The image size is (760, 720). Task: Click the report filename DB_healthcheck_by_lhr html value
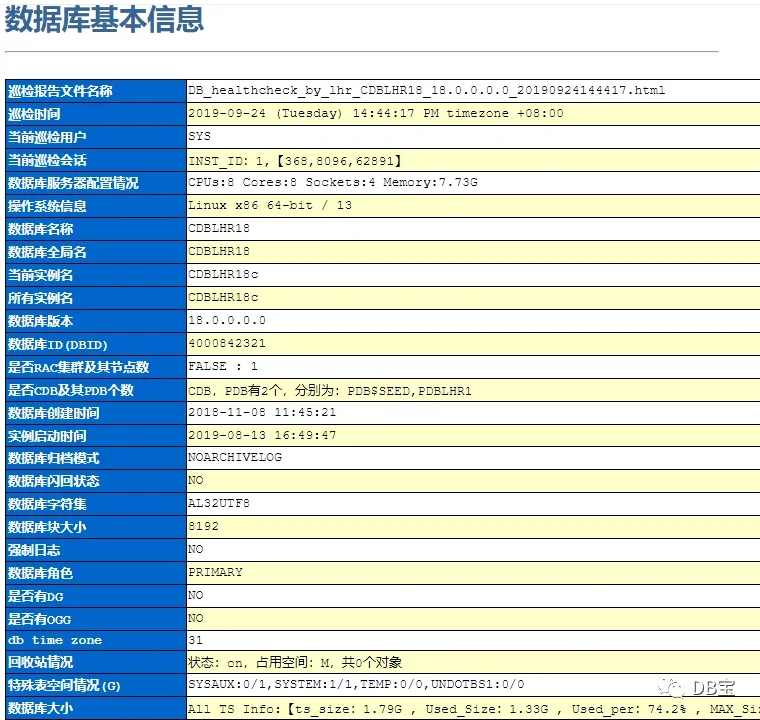[x=427, y=91]
